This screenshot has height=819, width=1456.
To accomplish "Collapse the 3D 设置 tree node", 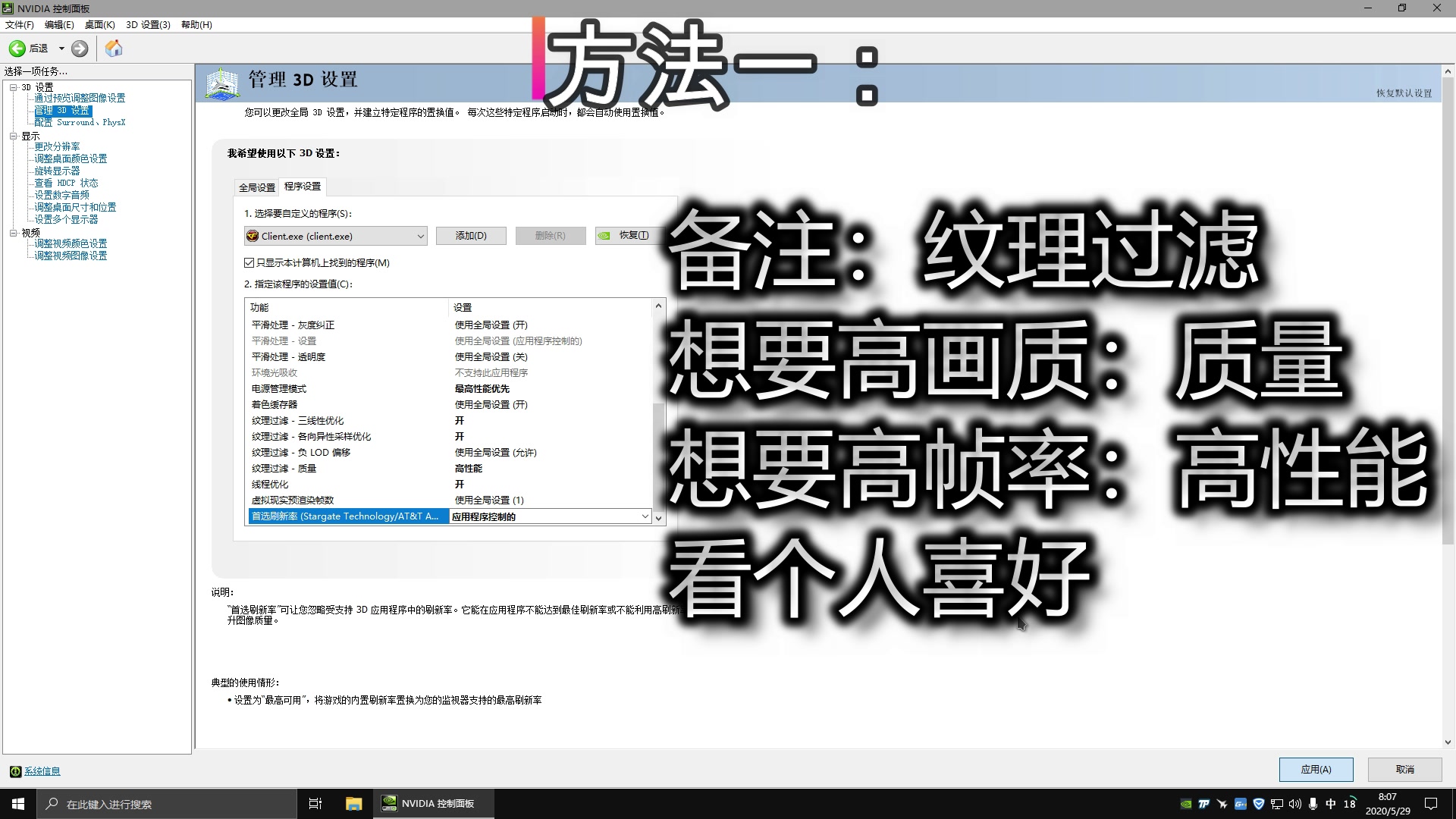I will [x=13, y=87].
